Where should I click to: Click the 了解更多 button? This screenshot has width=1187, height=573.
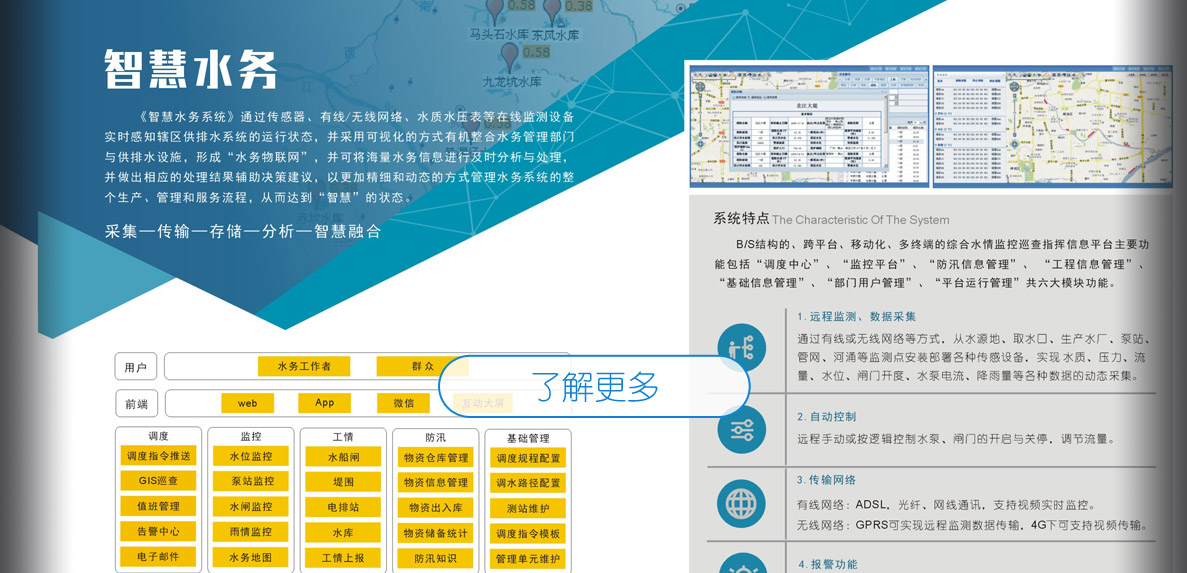tap(594, 386)
